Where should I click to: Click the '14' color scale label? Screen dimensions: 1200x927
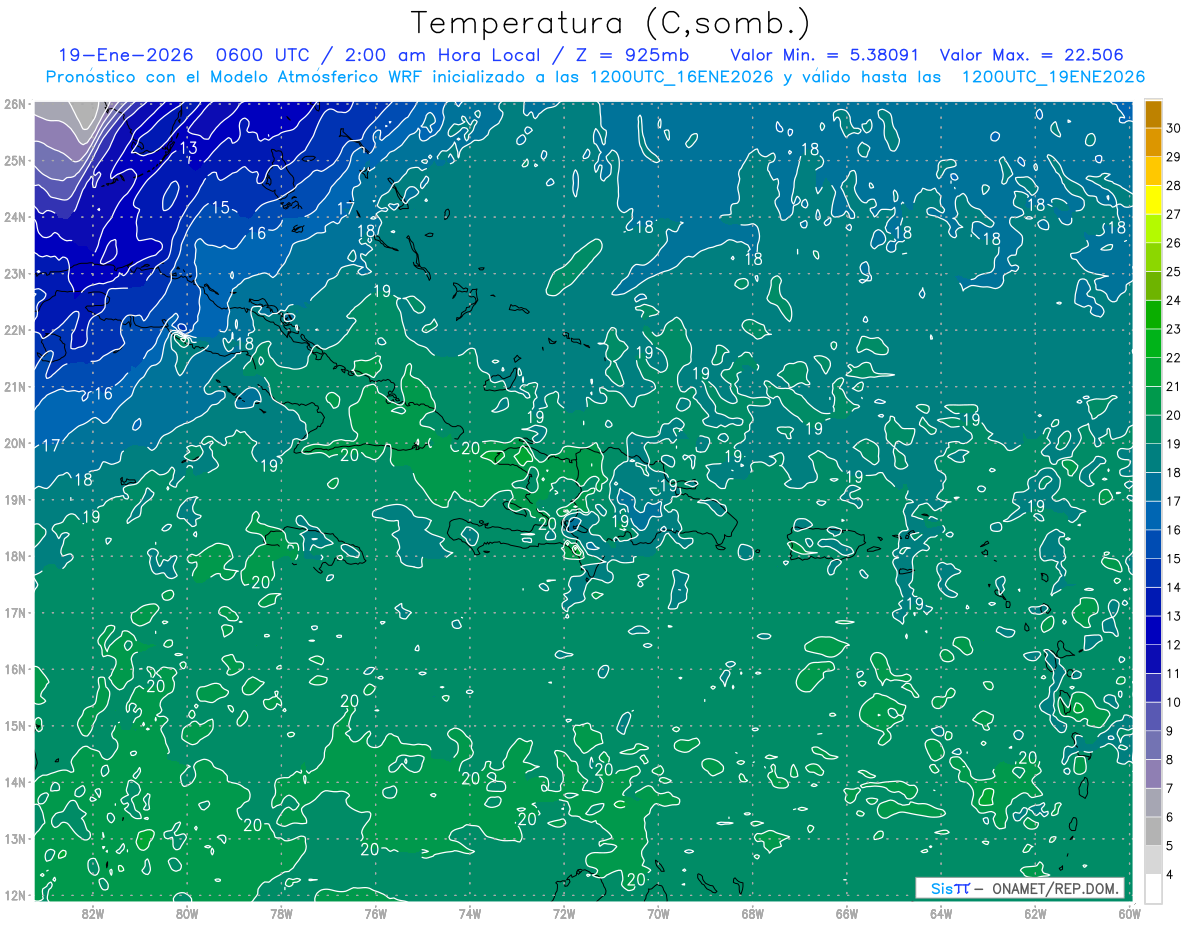click(1174, 587)
